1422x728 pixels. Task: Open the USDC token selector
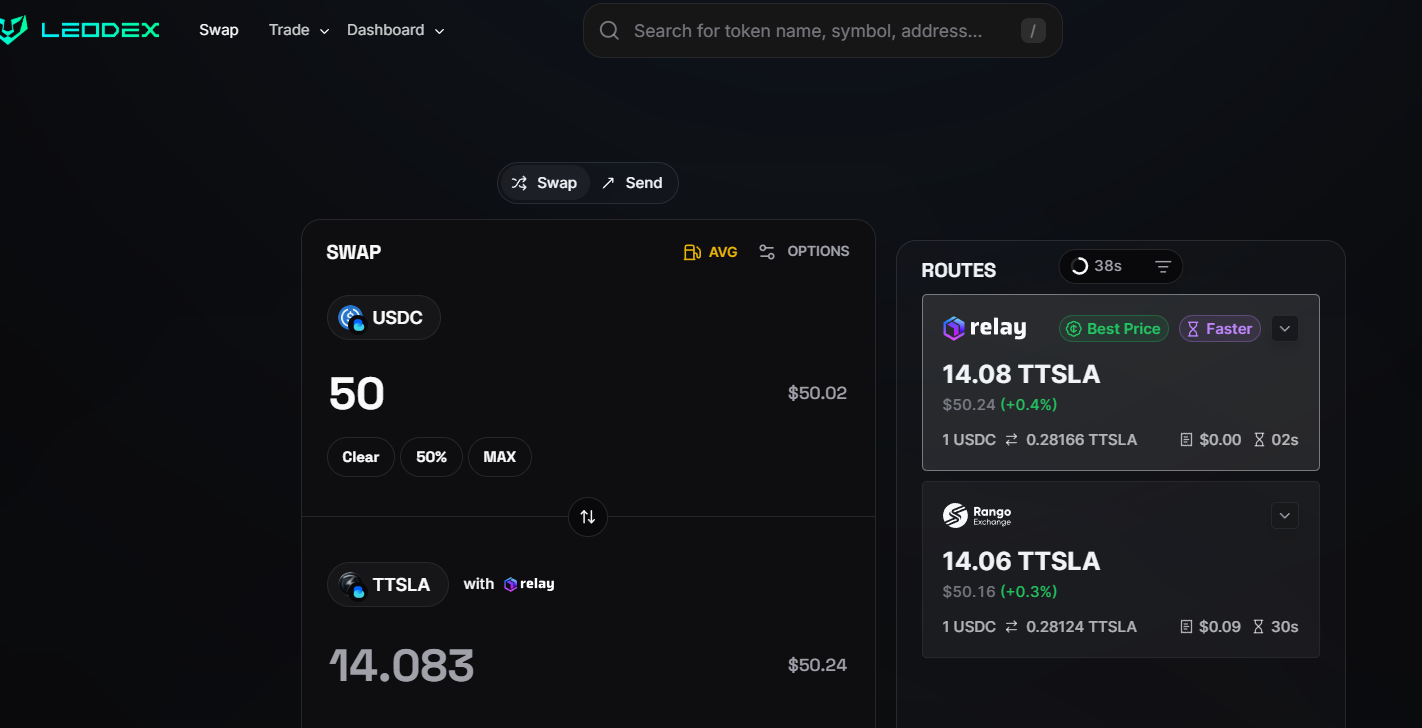(x=384, y=318)
